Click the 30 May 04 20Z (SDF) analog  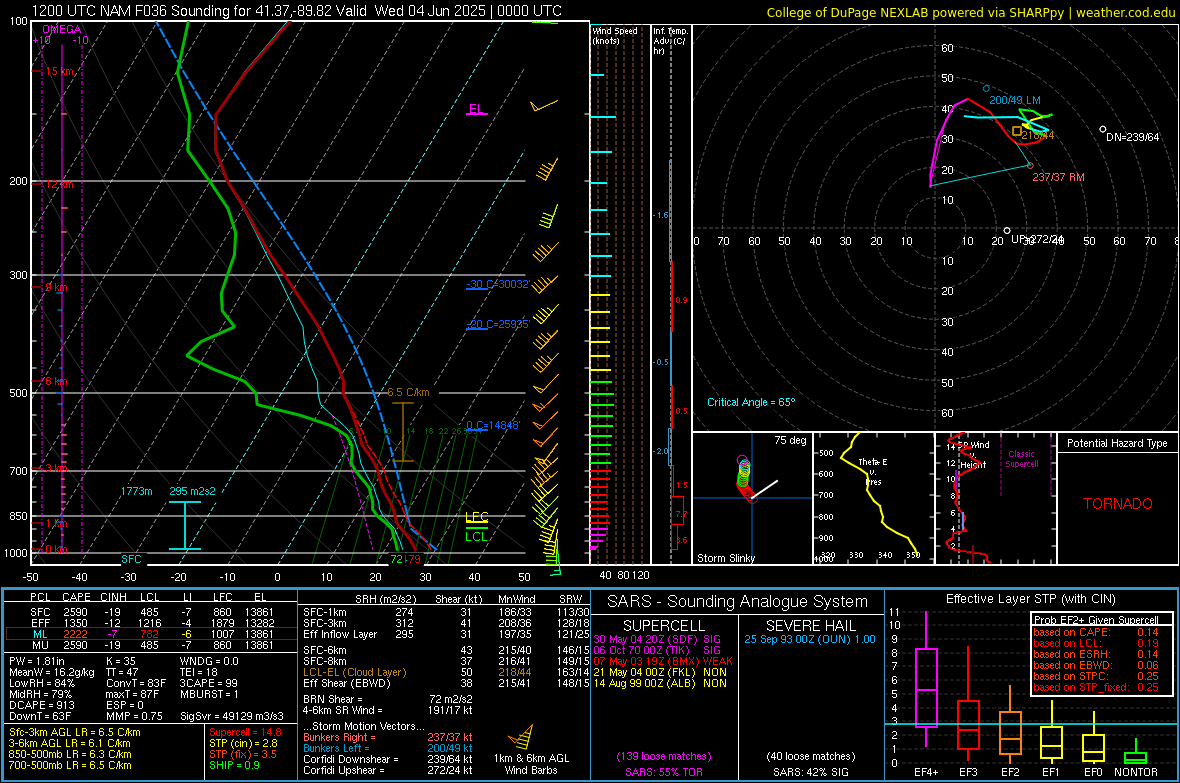(x=657, y=639)
